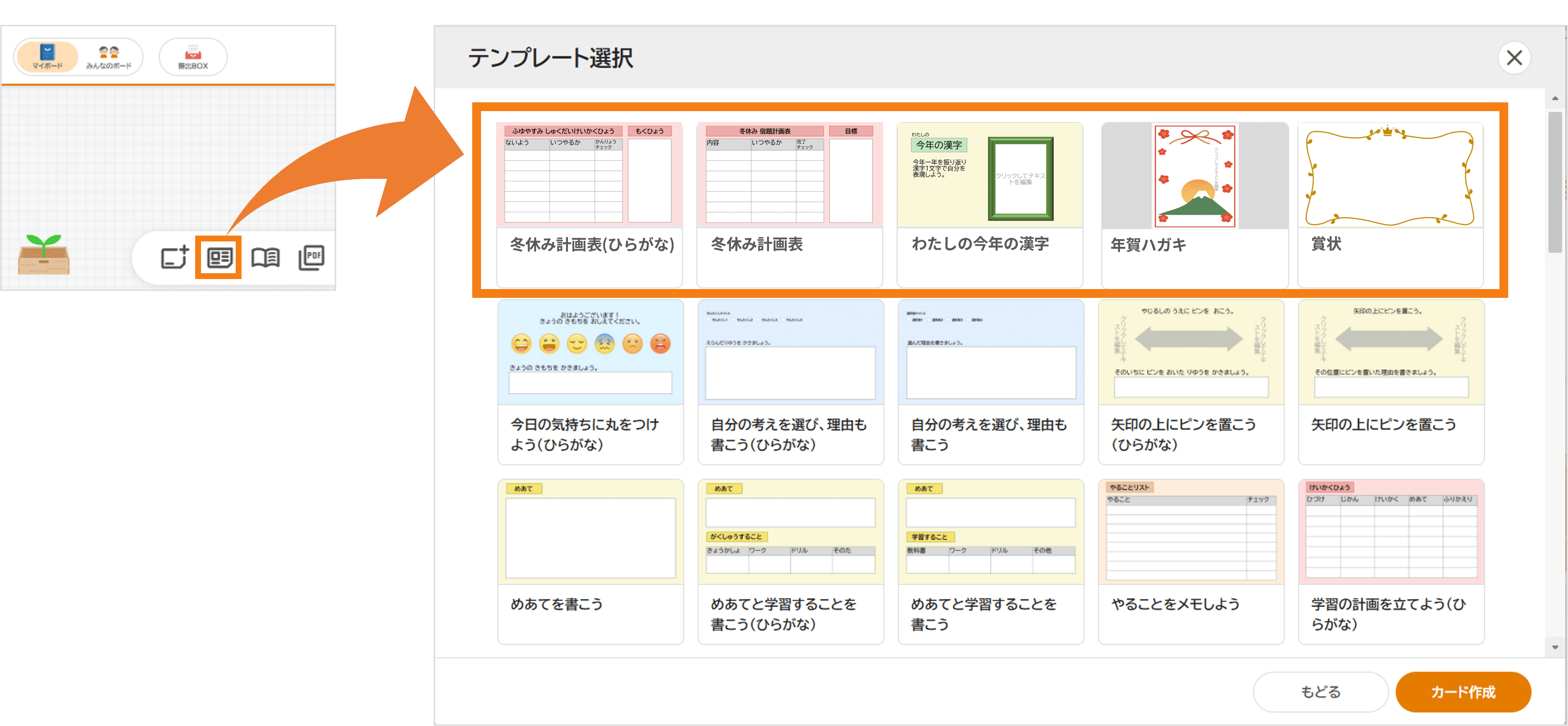Select 冬休み計画表(ひらがな) template

pos(589,204)
